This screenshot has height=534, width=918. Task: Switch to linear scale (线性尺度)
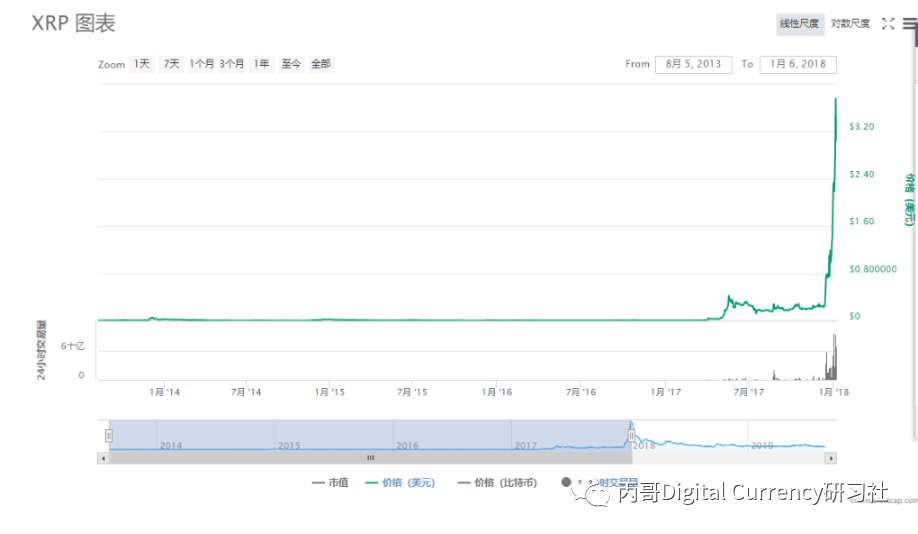800,24
